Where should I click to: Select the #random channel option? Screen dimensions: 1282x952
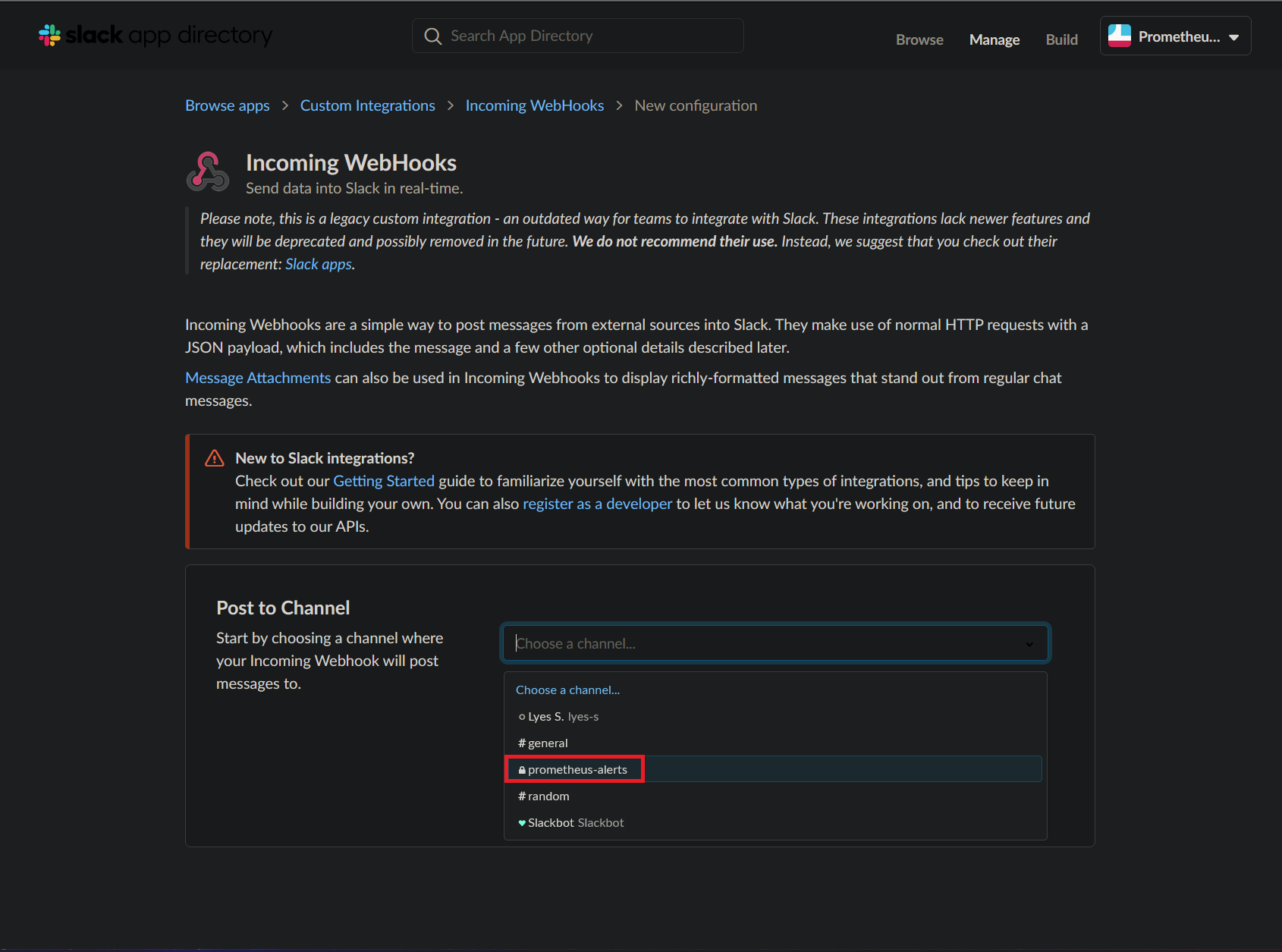[775, 796]
